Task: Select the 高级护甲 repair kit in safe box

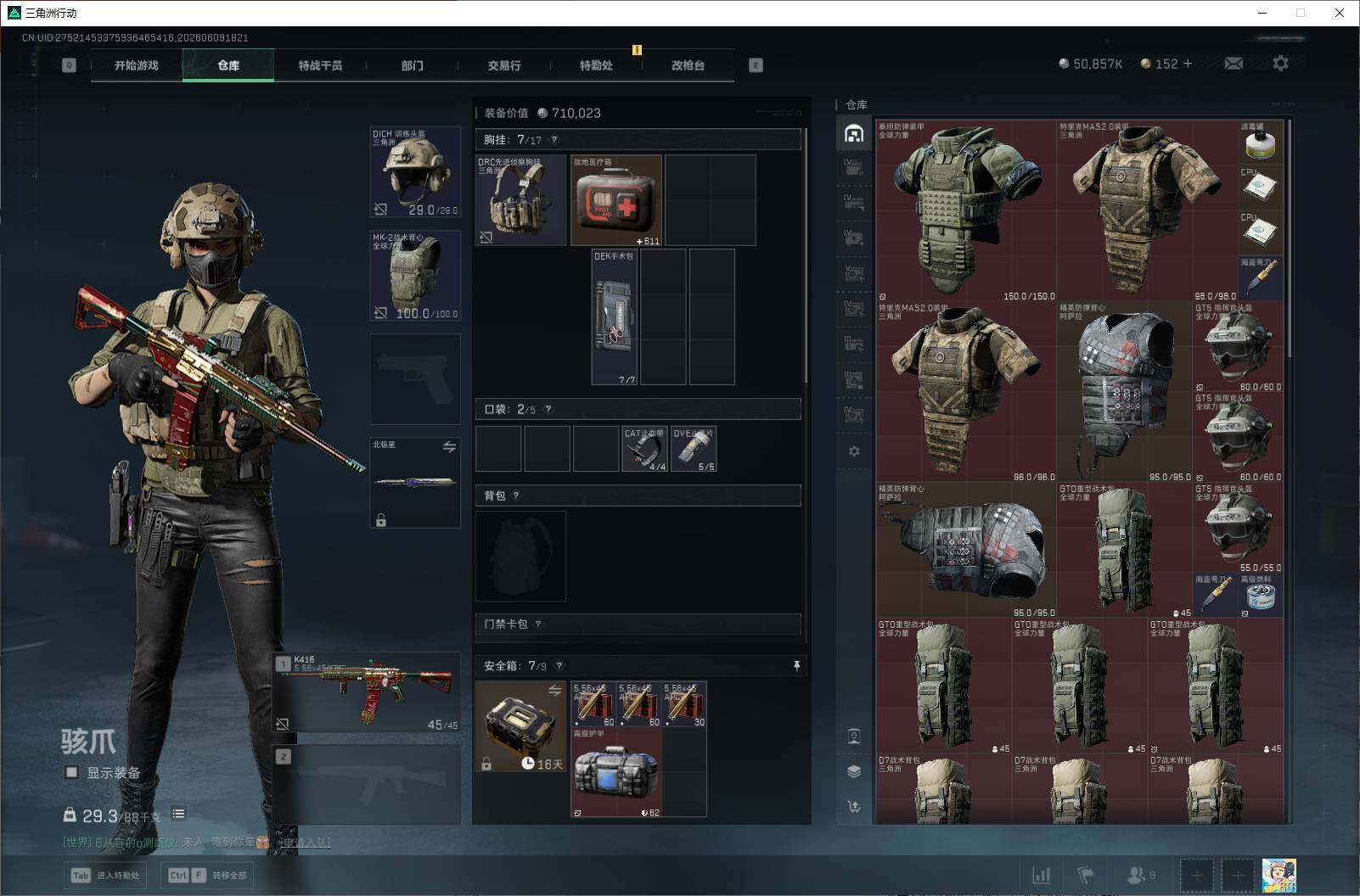Action: point(616,772)
